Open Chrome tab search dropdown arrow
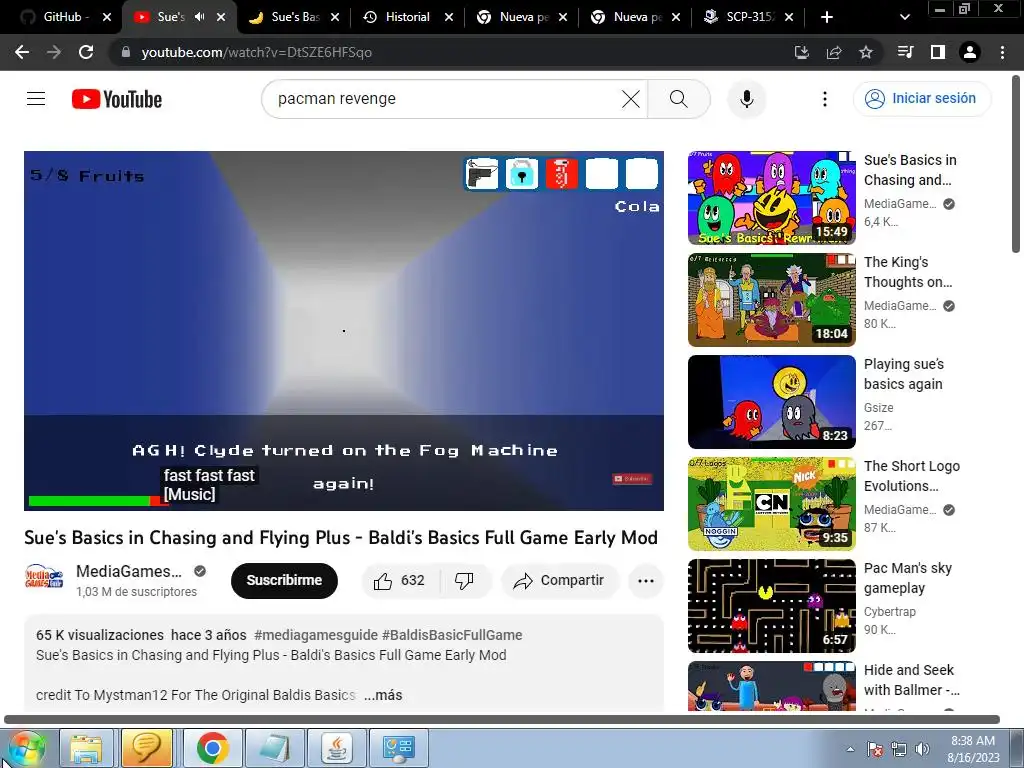Image resolution: width=1024 pixels, height=768 pixels. 904,17
